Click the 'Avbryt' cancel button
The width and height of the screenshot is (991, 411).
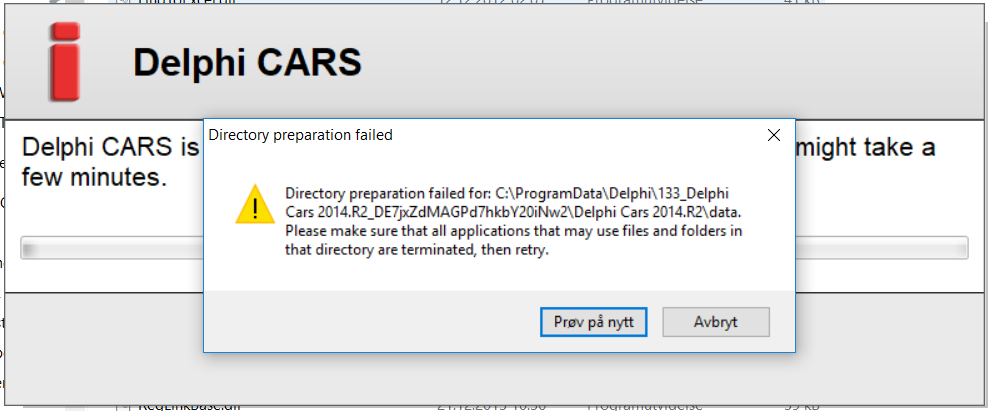pos(715,322)
